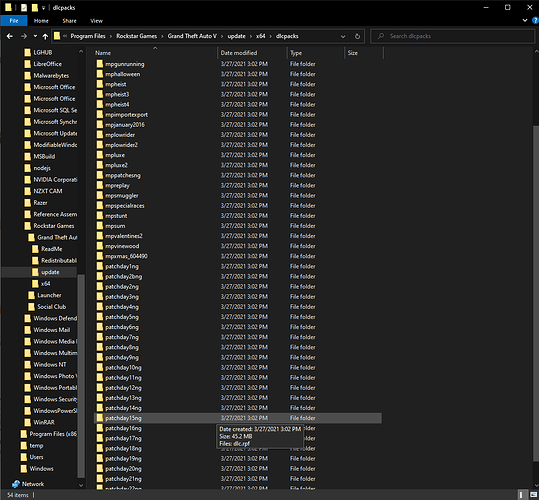Select the Users folder icon in sidebar

coord(24,457)
